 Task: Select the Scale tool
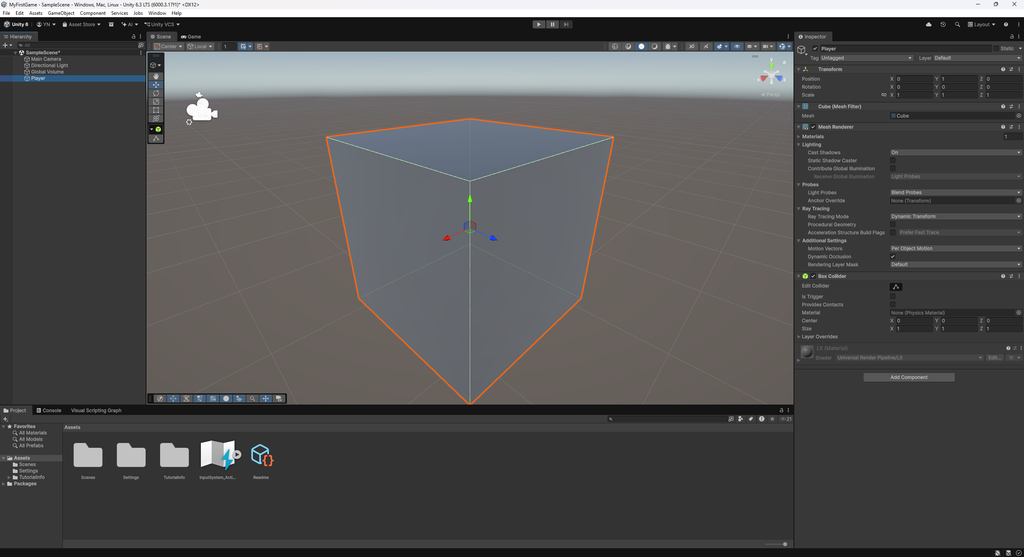[156, 102]
